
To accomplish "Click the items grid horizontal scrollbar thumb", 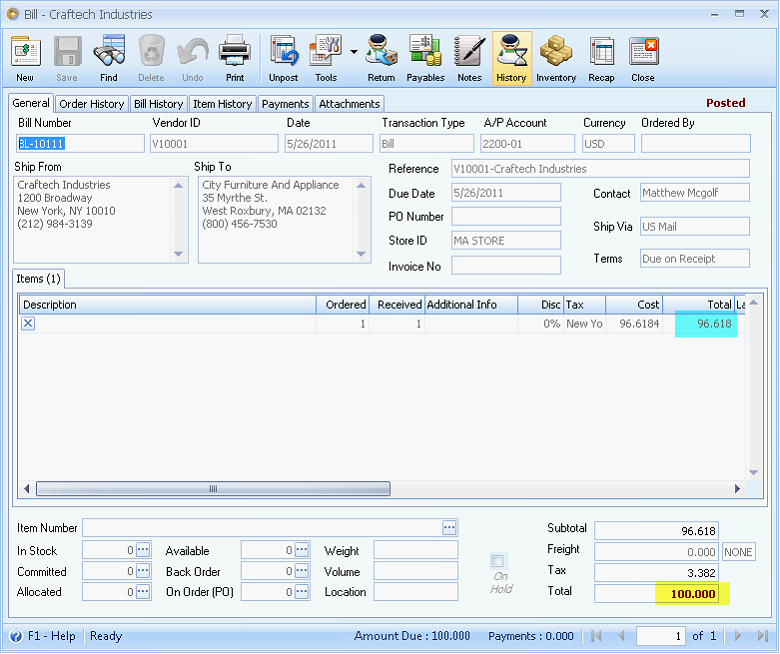I will tap(213, 489).
